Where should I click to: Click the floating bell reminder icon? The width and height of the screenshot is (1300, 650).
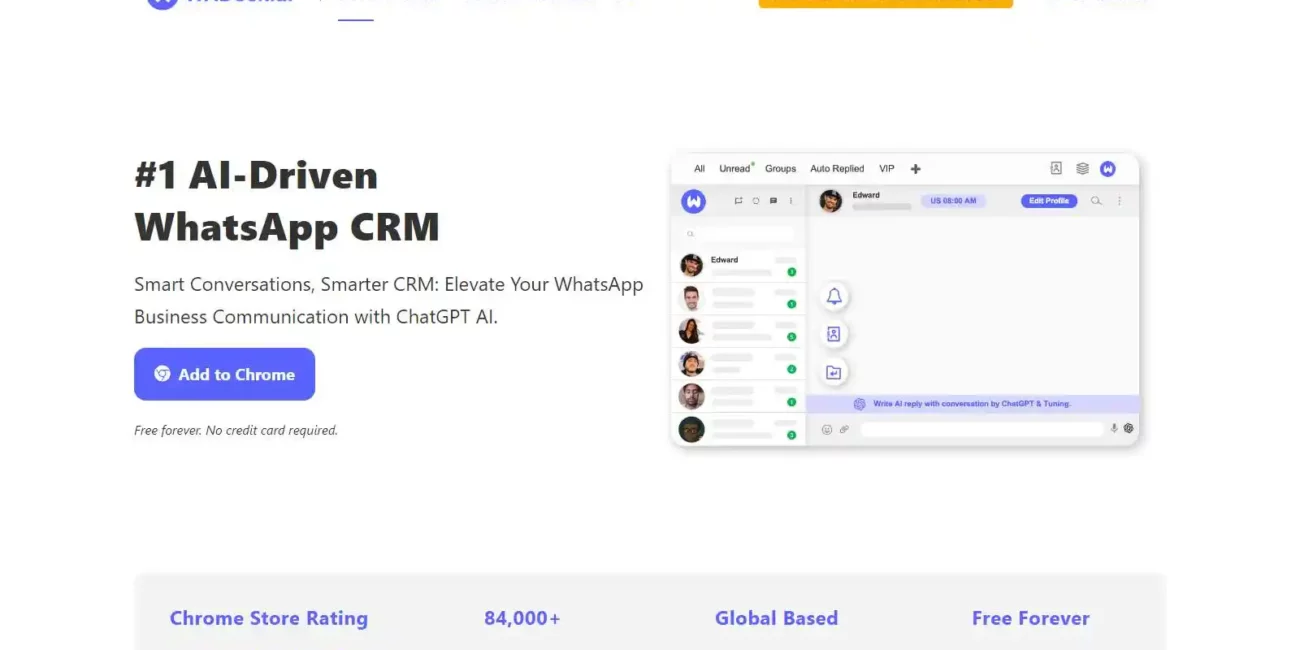click(834, 297)
